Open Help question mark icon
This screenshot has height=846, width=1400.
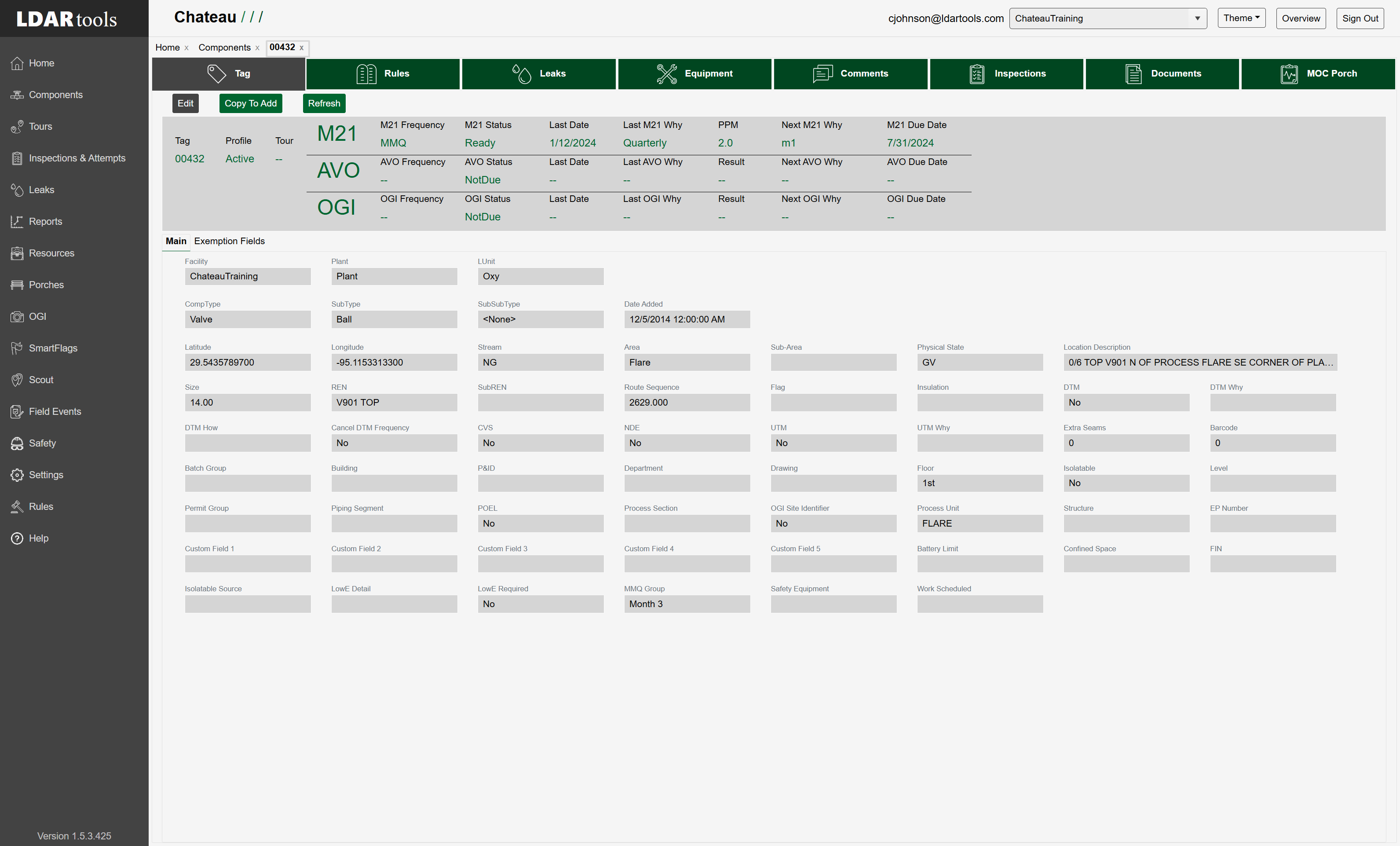17,538
